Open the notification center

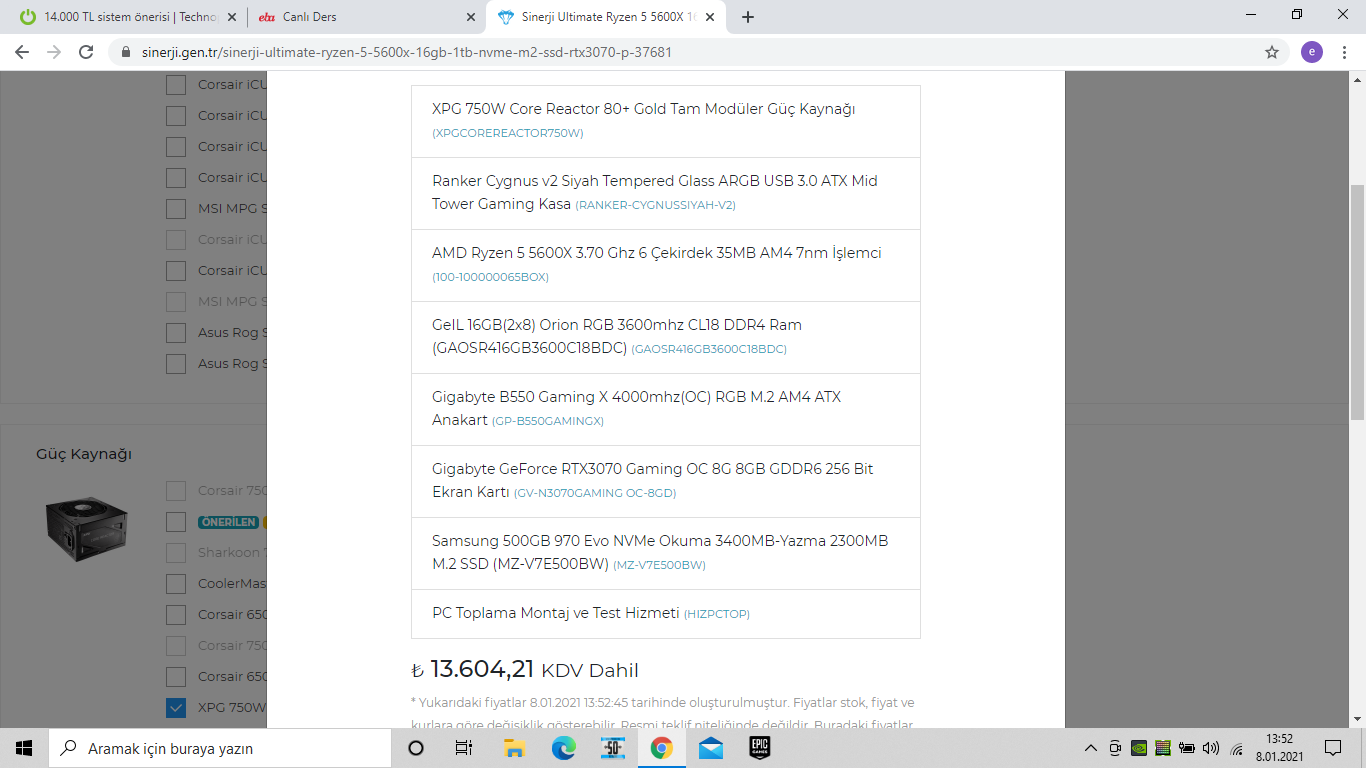[1333, 748]
